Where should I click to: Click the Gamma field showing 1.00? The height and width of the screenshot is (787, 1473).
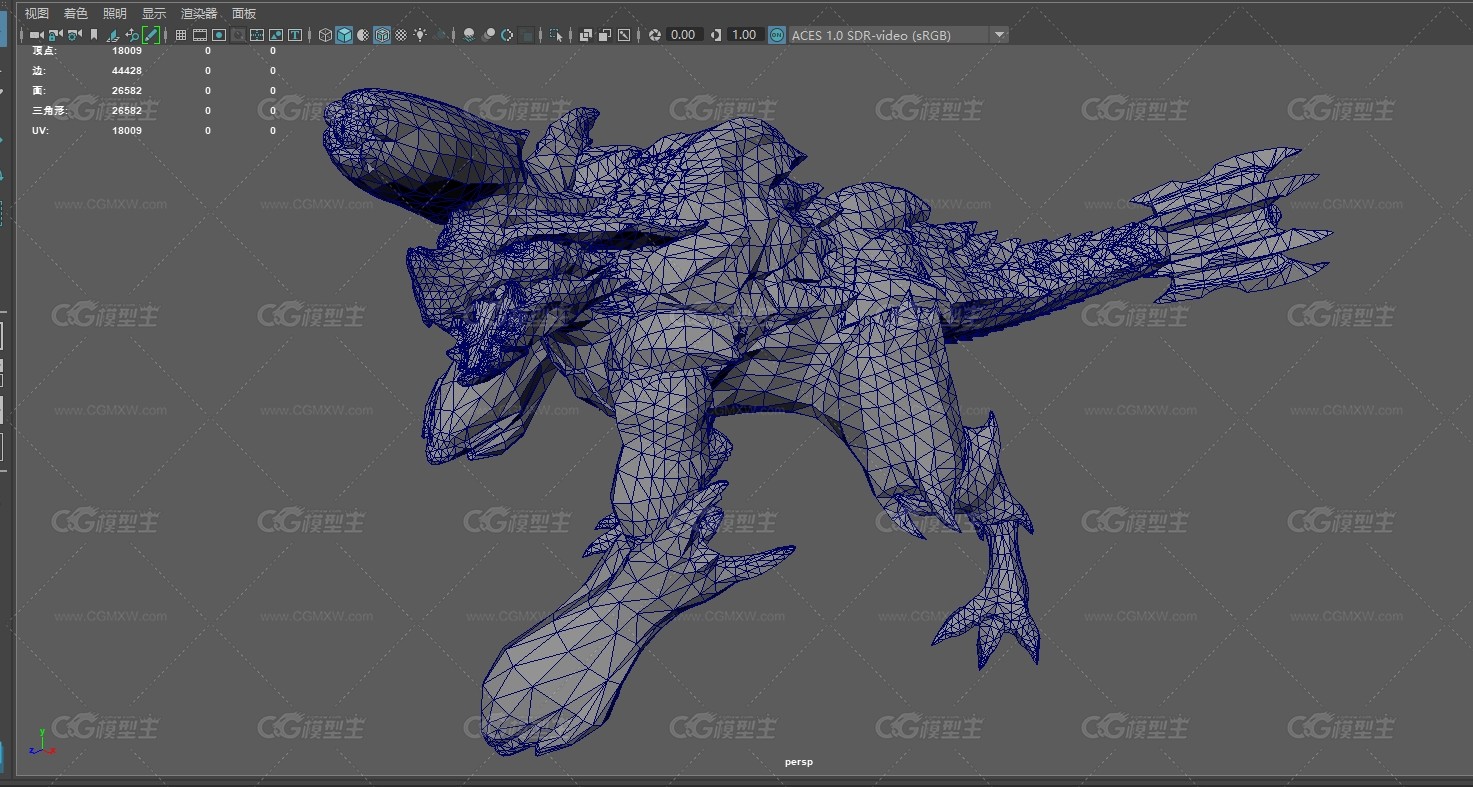745,35
